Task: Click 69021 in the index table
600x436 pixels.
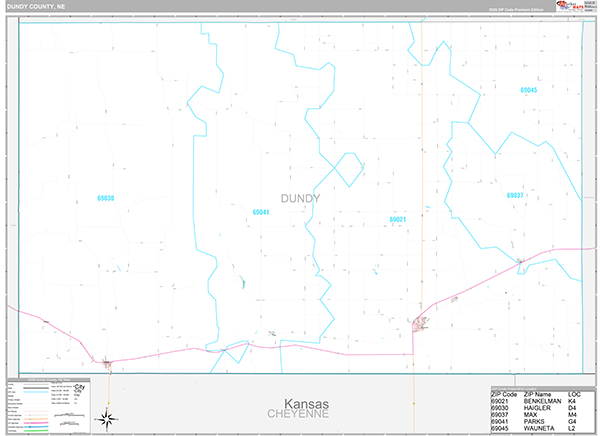Action: click(500, 401)
